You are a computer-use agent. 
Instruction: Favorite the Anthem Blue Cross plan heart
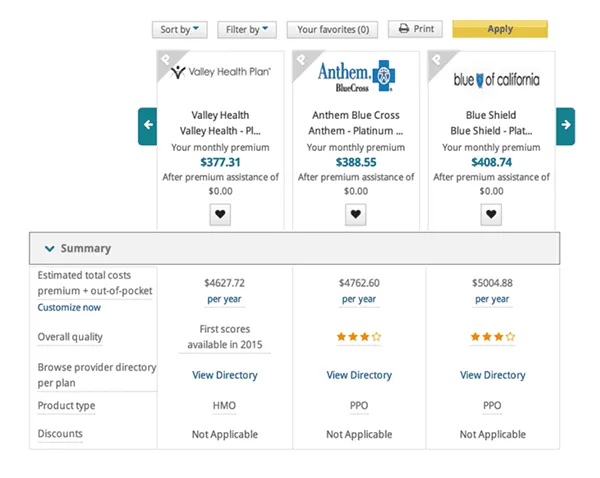356,214
